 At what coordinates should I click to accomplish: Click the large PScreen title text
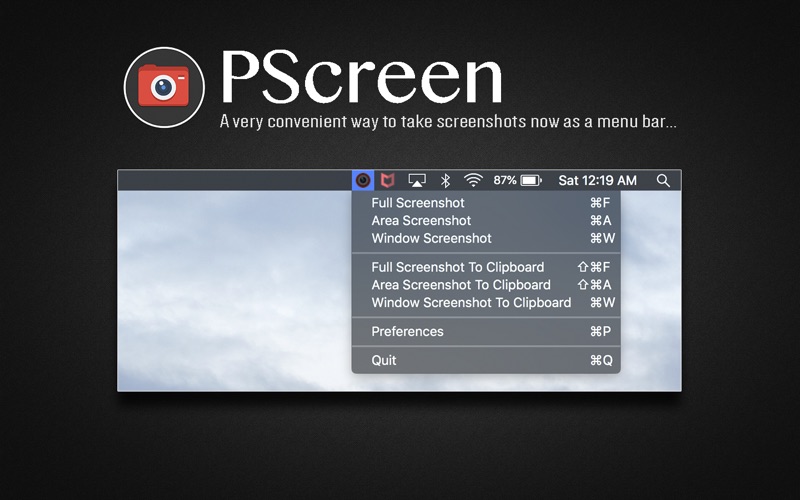coord(362,77)
